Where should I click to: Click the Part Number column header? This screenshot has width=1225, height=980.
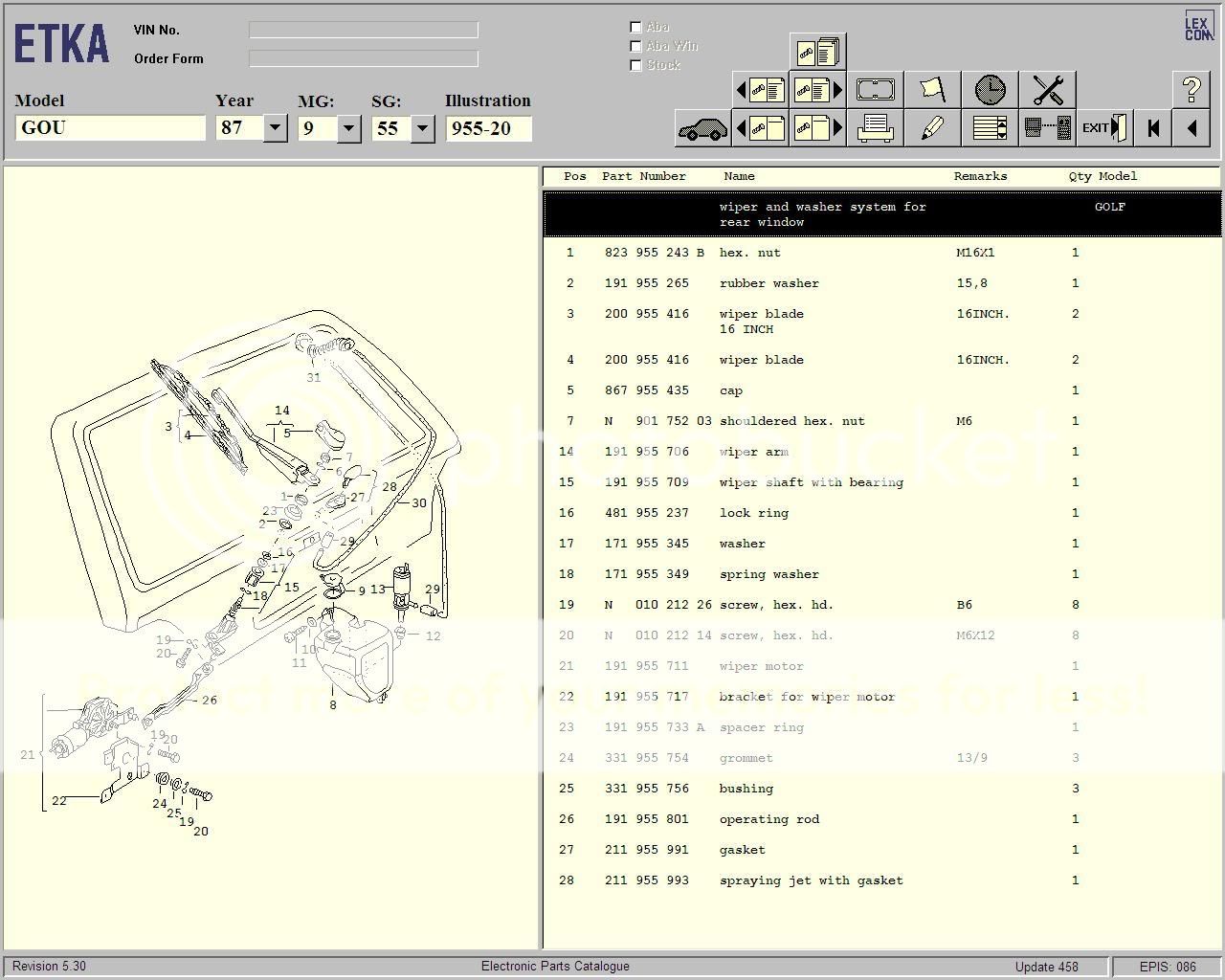click(x=643, y=176)
